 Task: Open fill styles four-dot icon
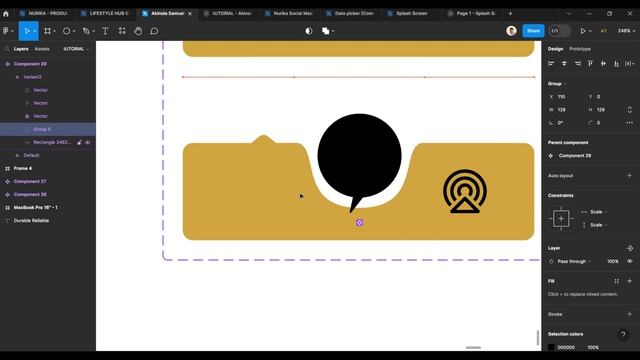pyautogui.click(x=616, y=281)
